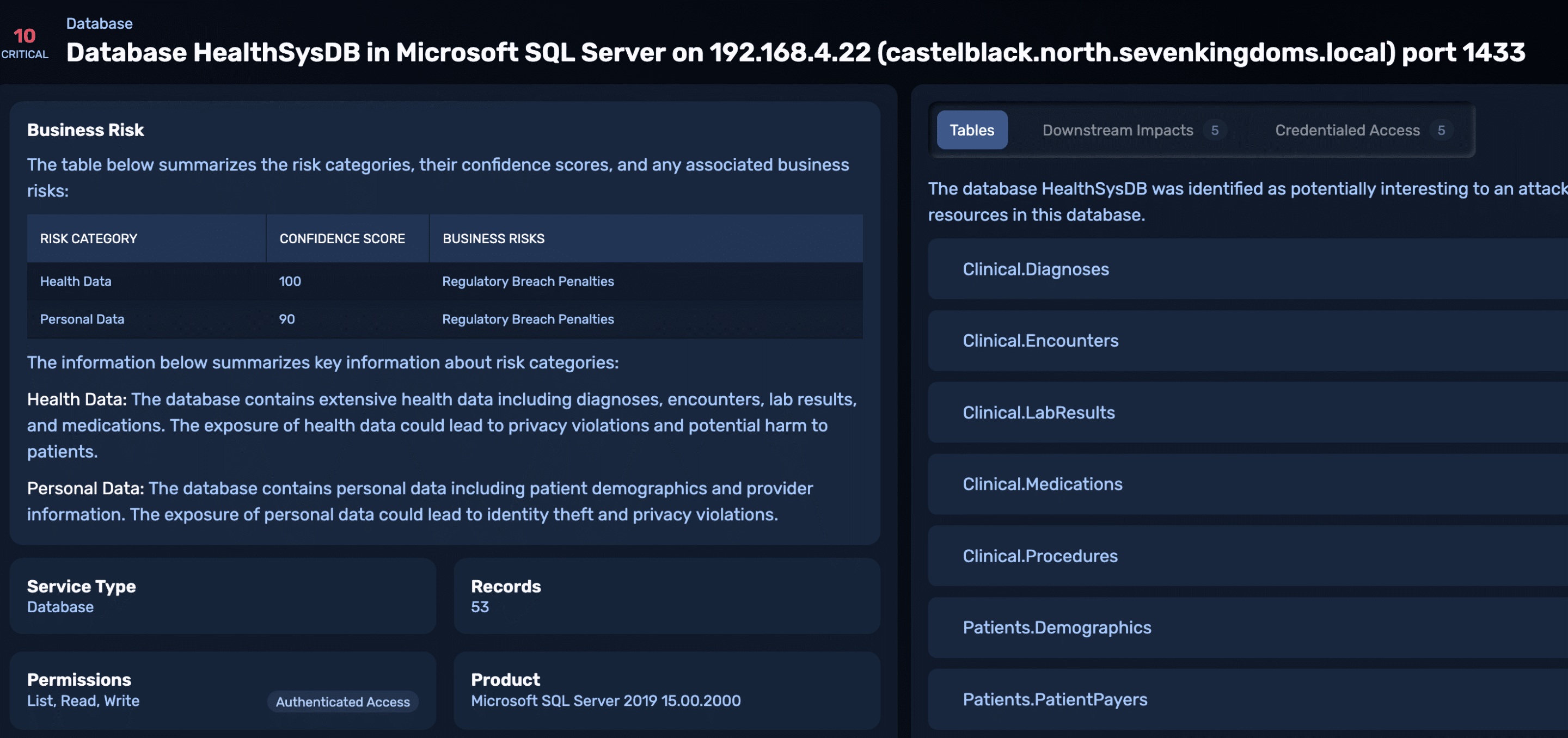Switch to the Tables tab

tap(971, 130)
